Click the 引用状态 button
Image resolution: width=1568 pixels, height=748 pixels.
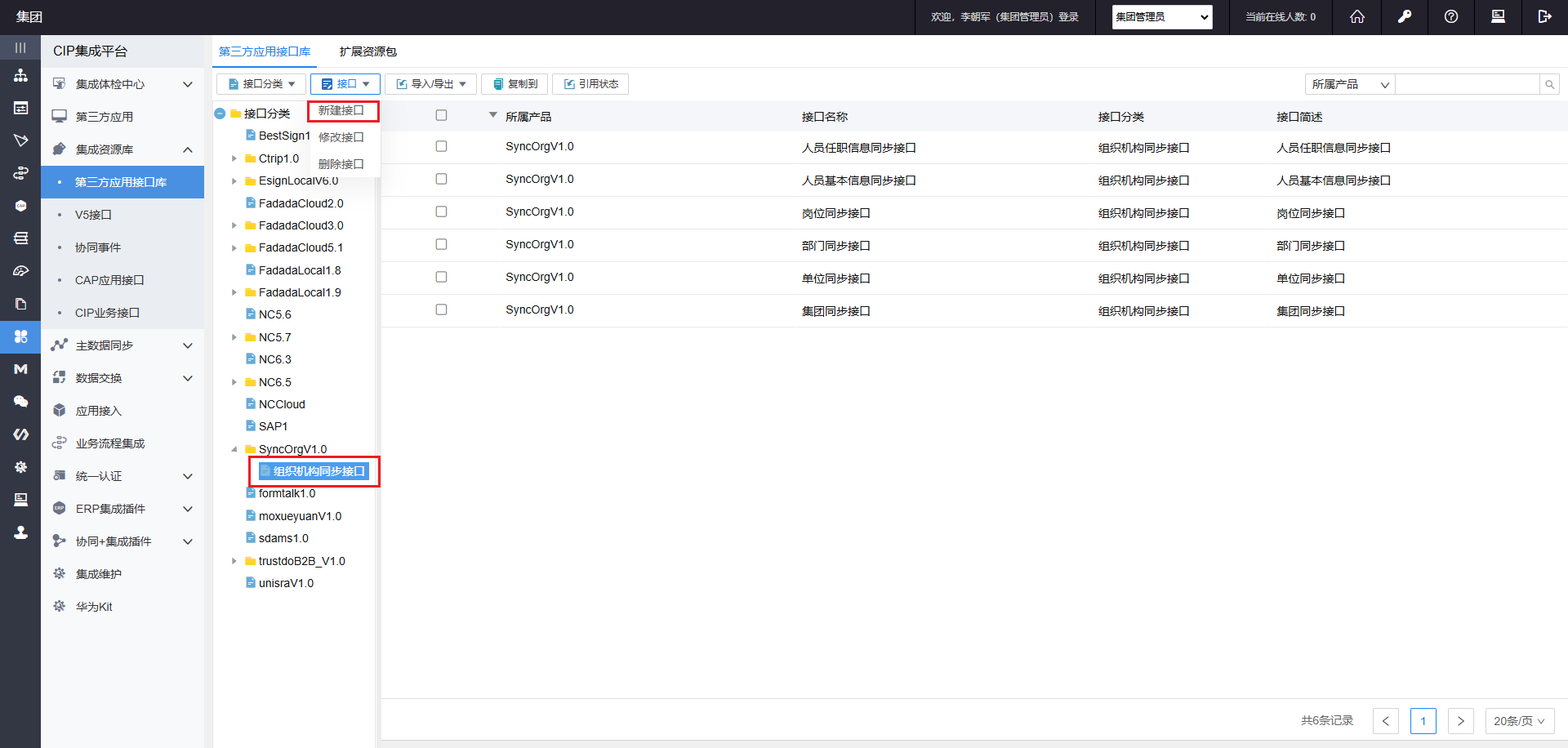590,84
